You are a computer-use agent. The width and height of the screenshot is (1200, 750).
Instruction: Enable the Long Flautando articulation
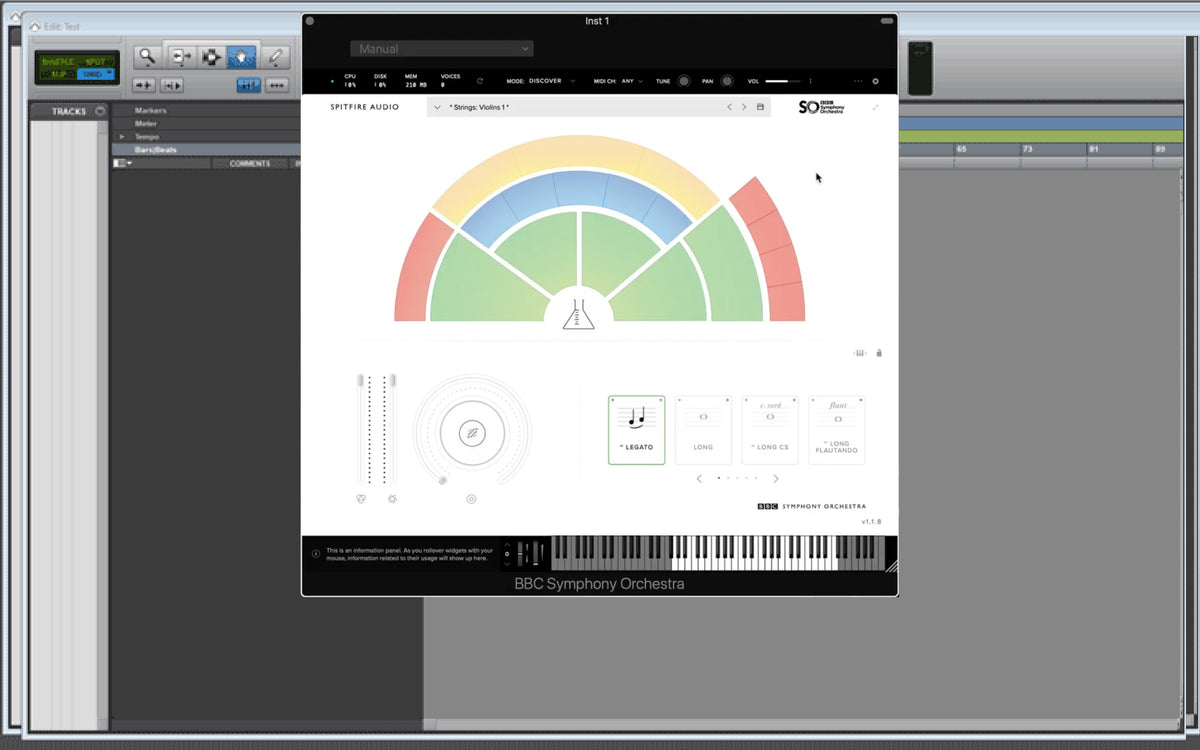tap(837, 430)
